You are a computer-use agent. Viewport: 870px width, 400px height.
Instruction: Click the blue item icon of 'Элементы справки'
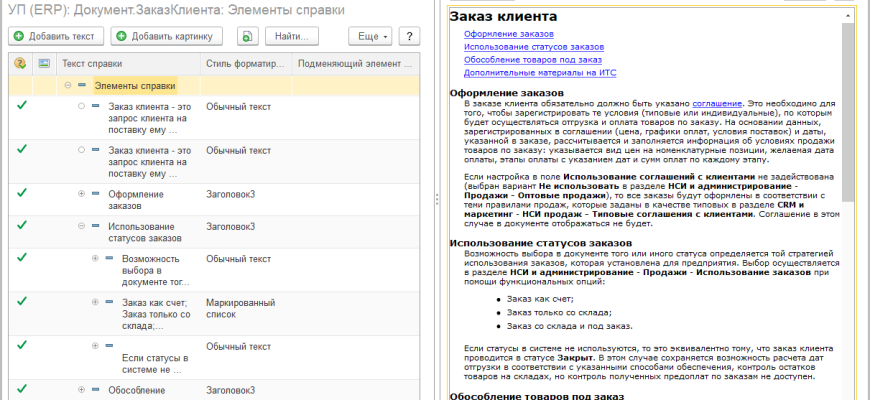tap(82, 86)
